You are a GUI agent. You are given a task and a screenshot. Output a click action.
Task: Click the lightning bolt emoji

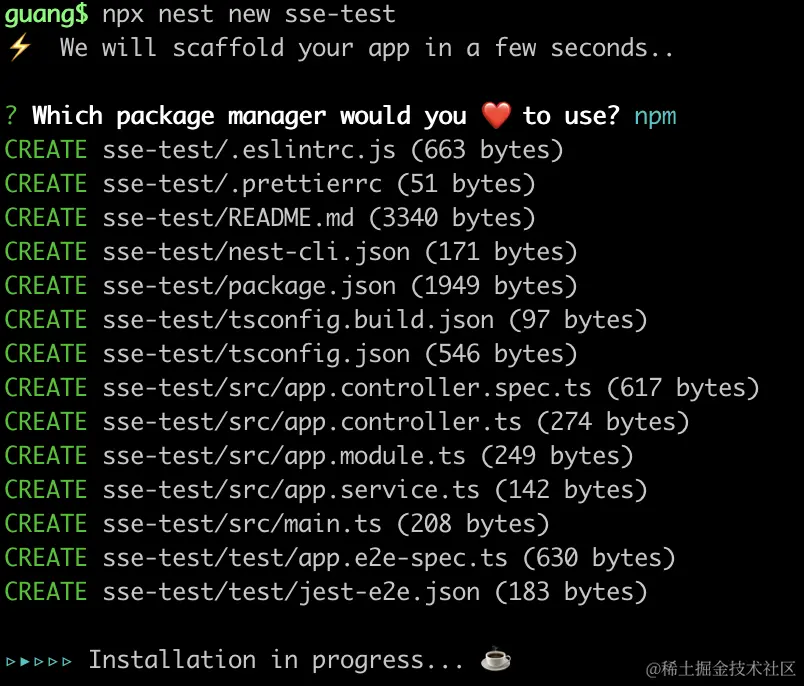19,48
